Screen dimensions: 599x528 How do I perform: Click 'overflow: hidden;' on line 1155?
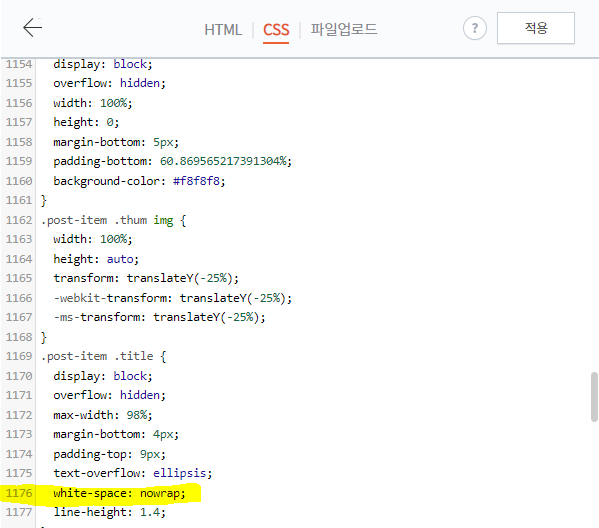pyautogui.click(x=110, y=83)
